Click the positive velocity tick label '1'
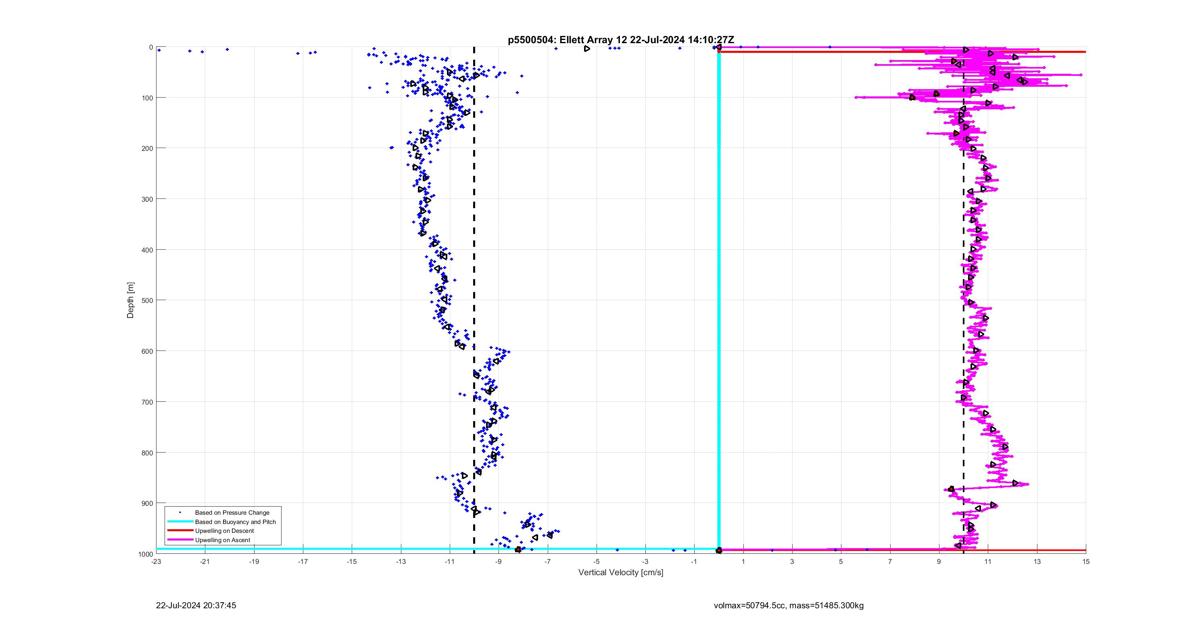 tap(743, 562)
